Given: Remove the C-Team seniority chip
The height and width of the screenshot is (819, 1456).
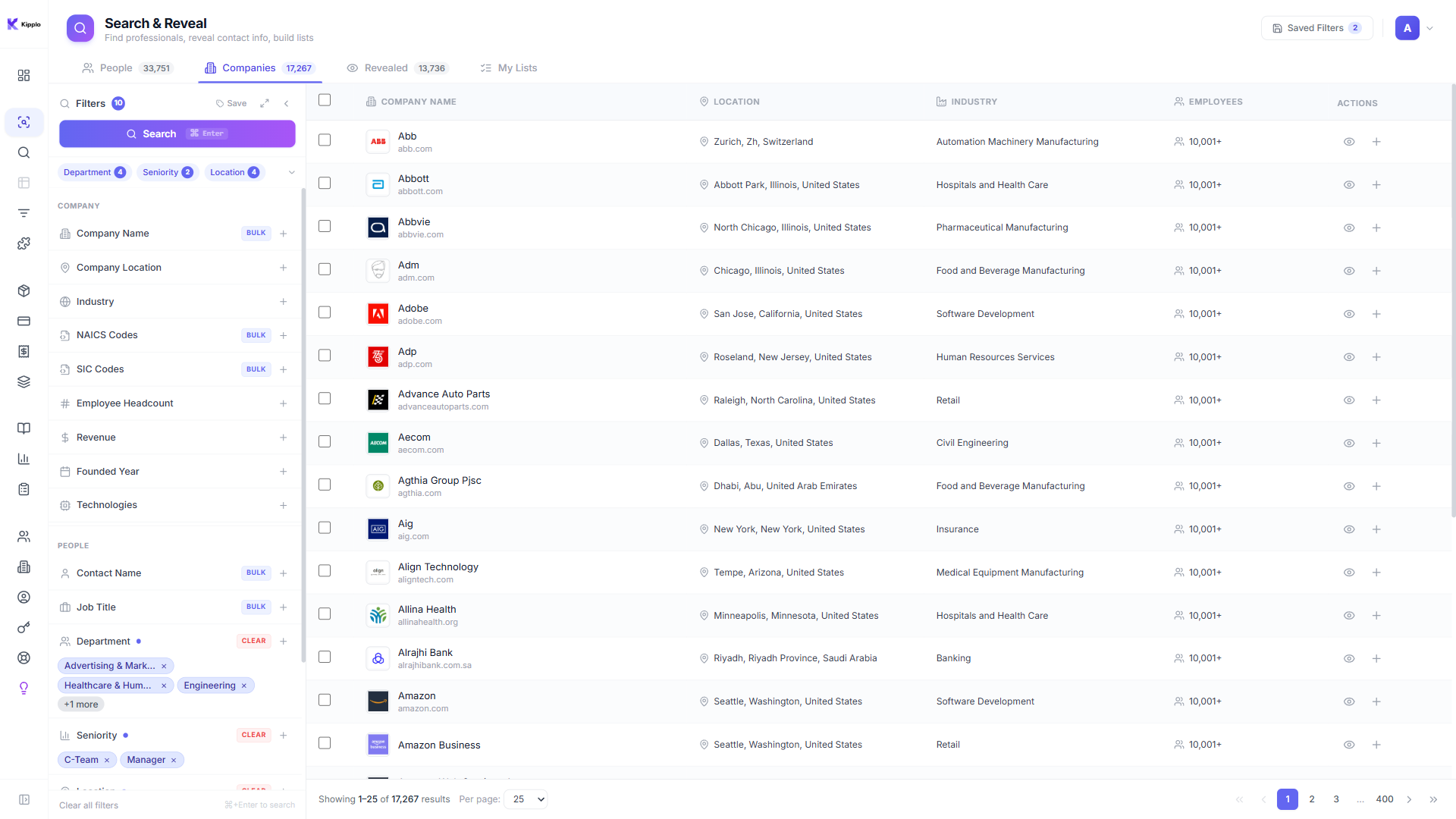Looking at the screenshot, I should click(x=107, y=760).
